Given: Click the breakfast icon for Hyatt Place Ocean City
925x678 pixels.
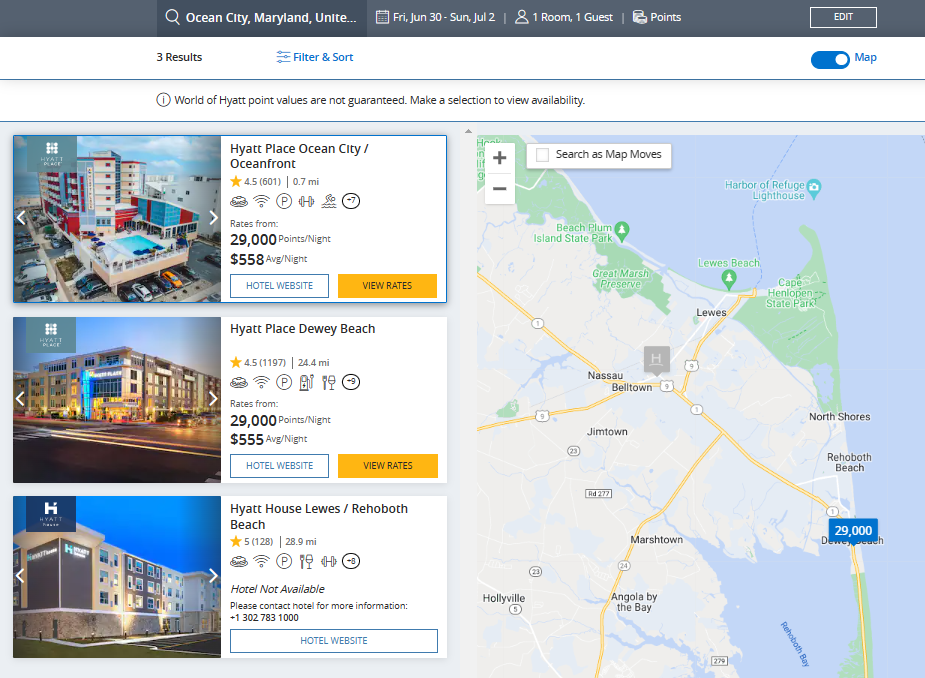Looking at the screenshot, I should point(239,202).
